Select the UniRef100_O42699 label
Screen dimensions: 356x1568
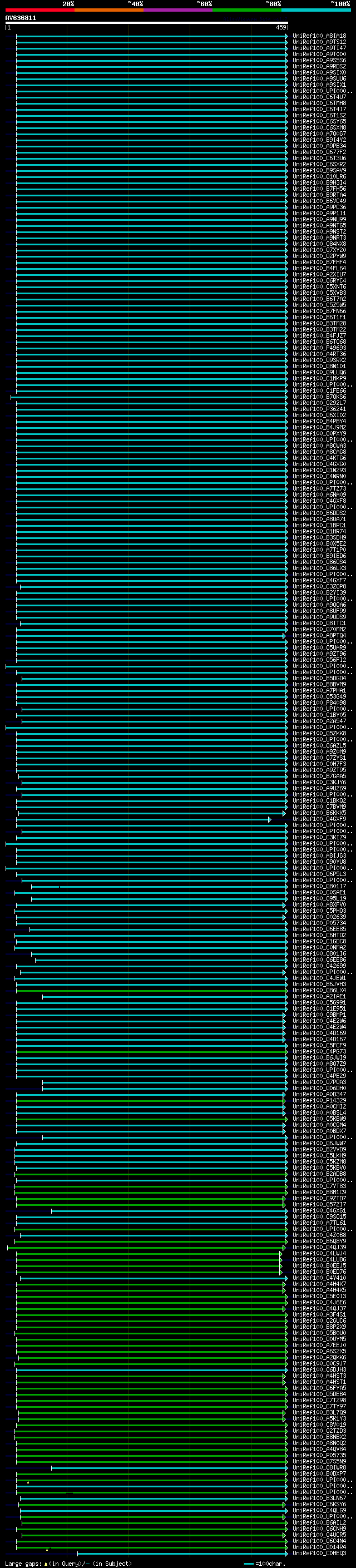click(x=319, y=966)
